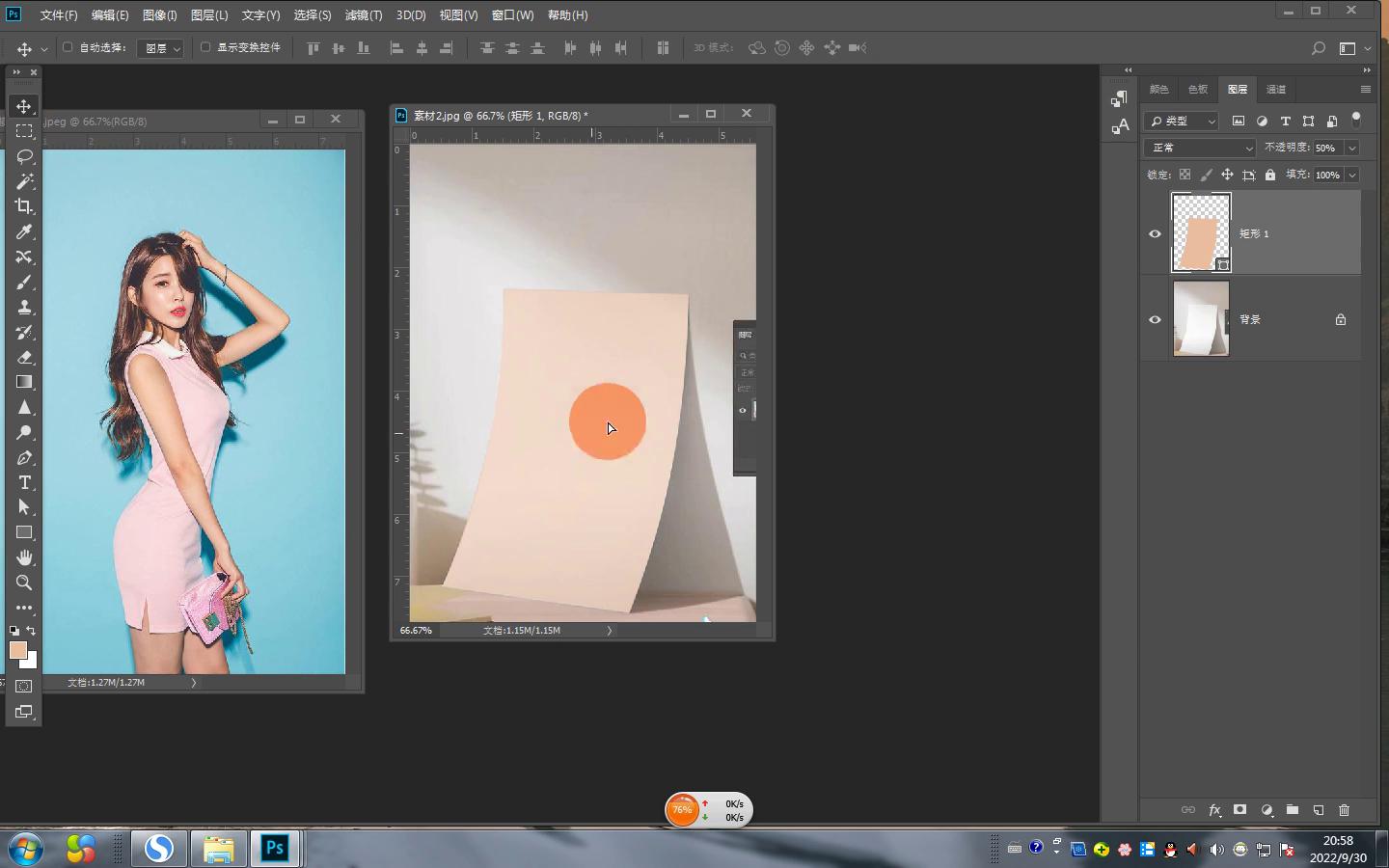This screenshot has height=868, width=1389.
Task: Select the Hand tool
Action: click(x=24, y=557)
